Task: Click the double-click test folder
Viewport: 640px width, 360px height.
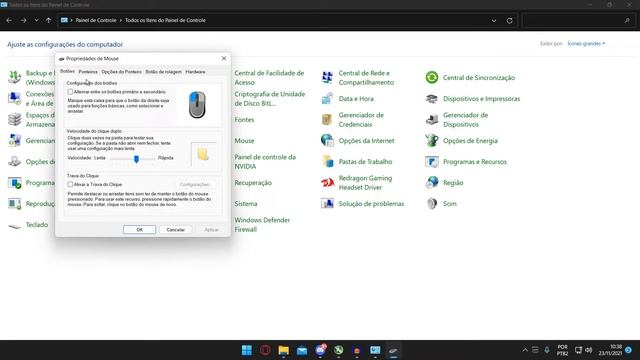Action: [x=203, y=154]
